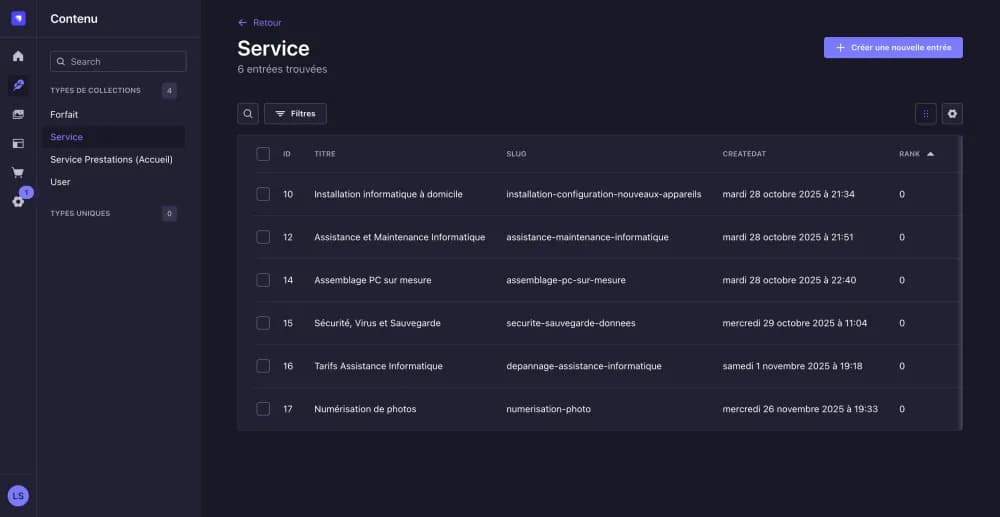The width and height of the screenshot is (1000, 517).
Task: Open table view settings gear icon
Action: coord(952,113)
